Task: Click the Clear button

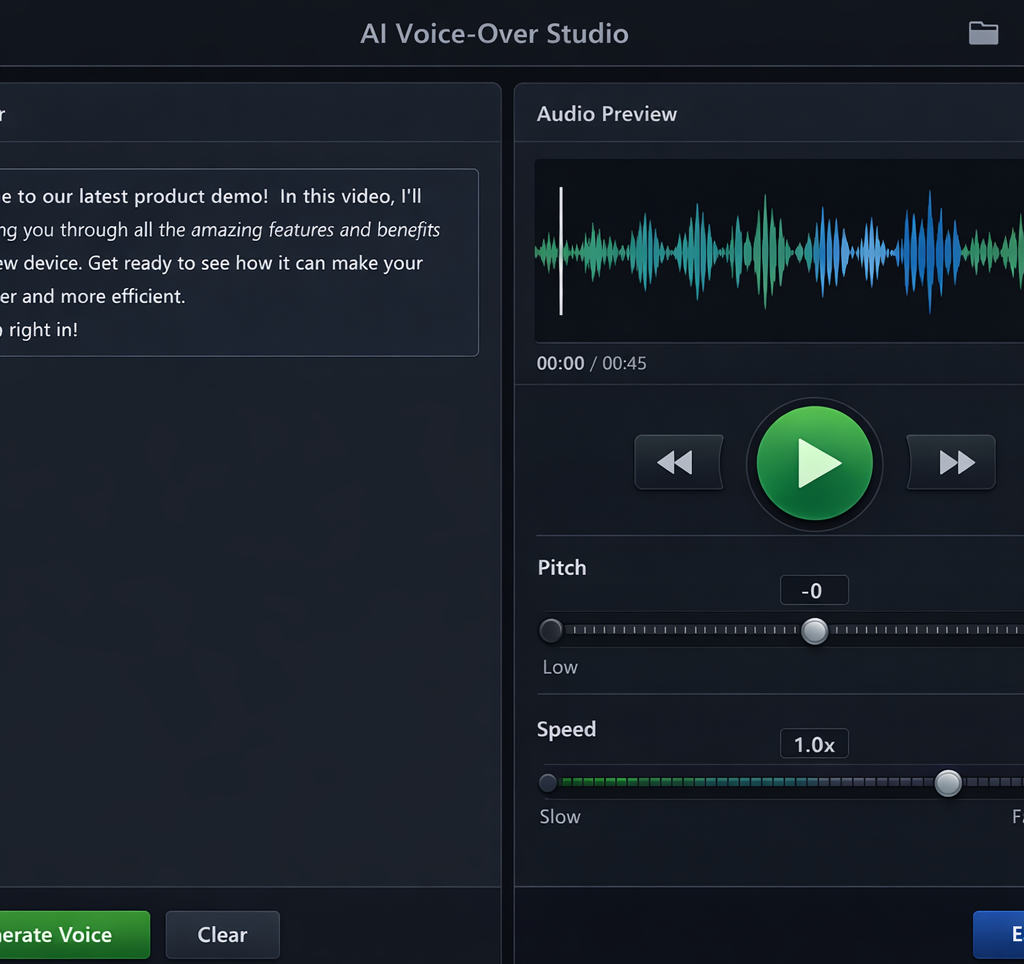Action: pyautogui.click(x=222, y=934)
